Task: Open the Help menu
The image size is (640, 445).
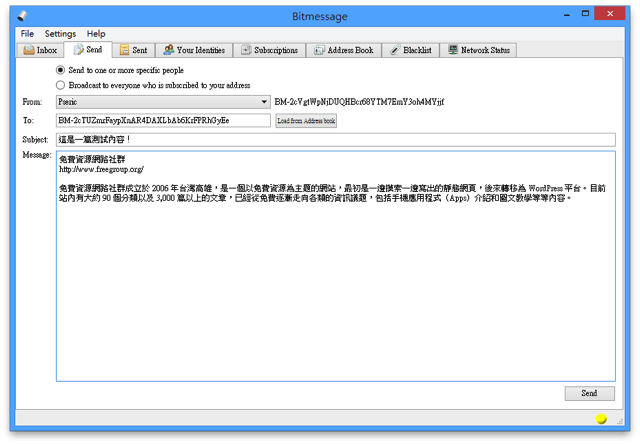Action: tap(96, 34)
